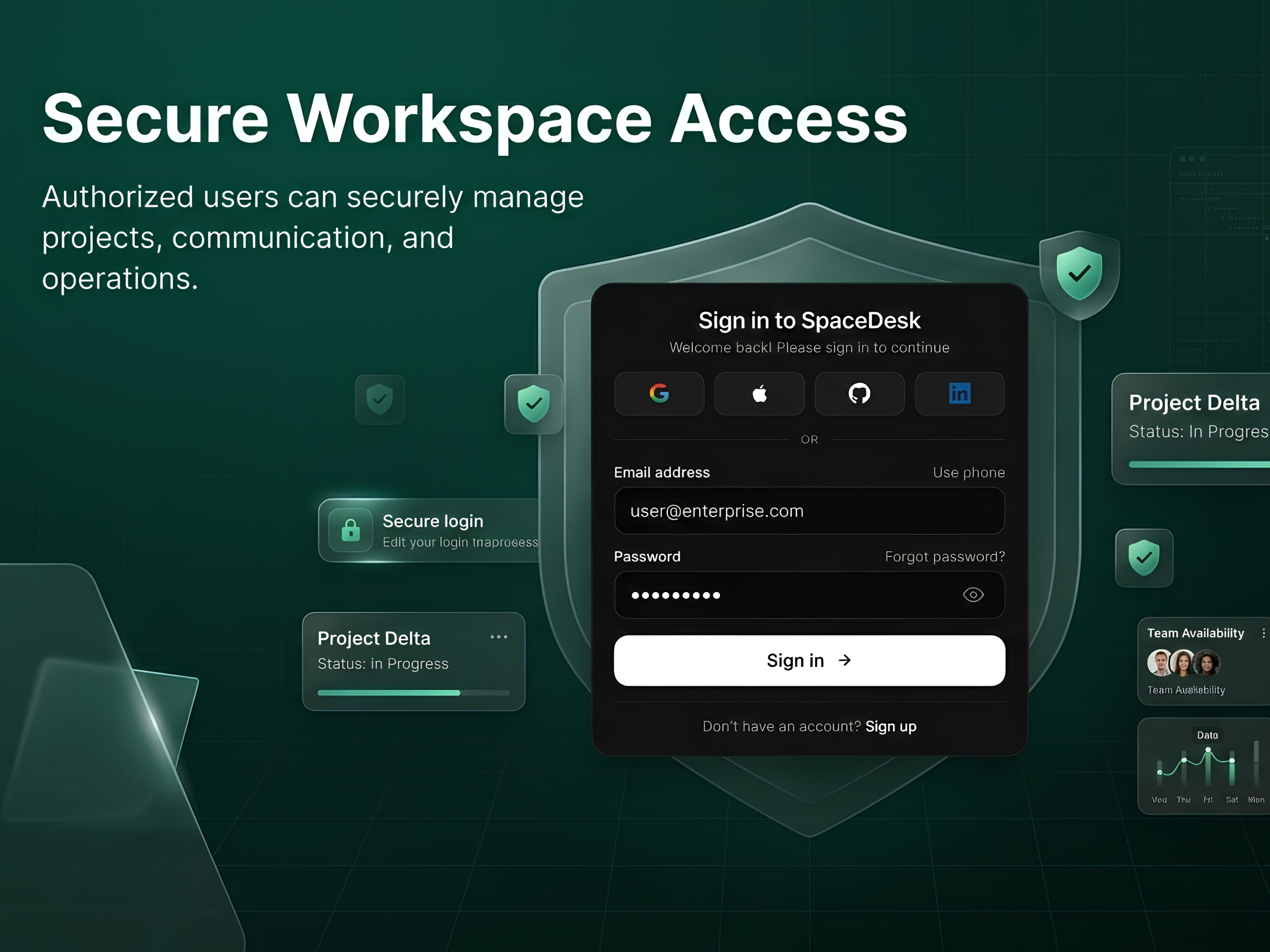1270x952 pixels.
Task: Click the "Don't have an account?" text
Action: [x=781, y=727]
